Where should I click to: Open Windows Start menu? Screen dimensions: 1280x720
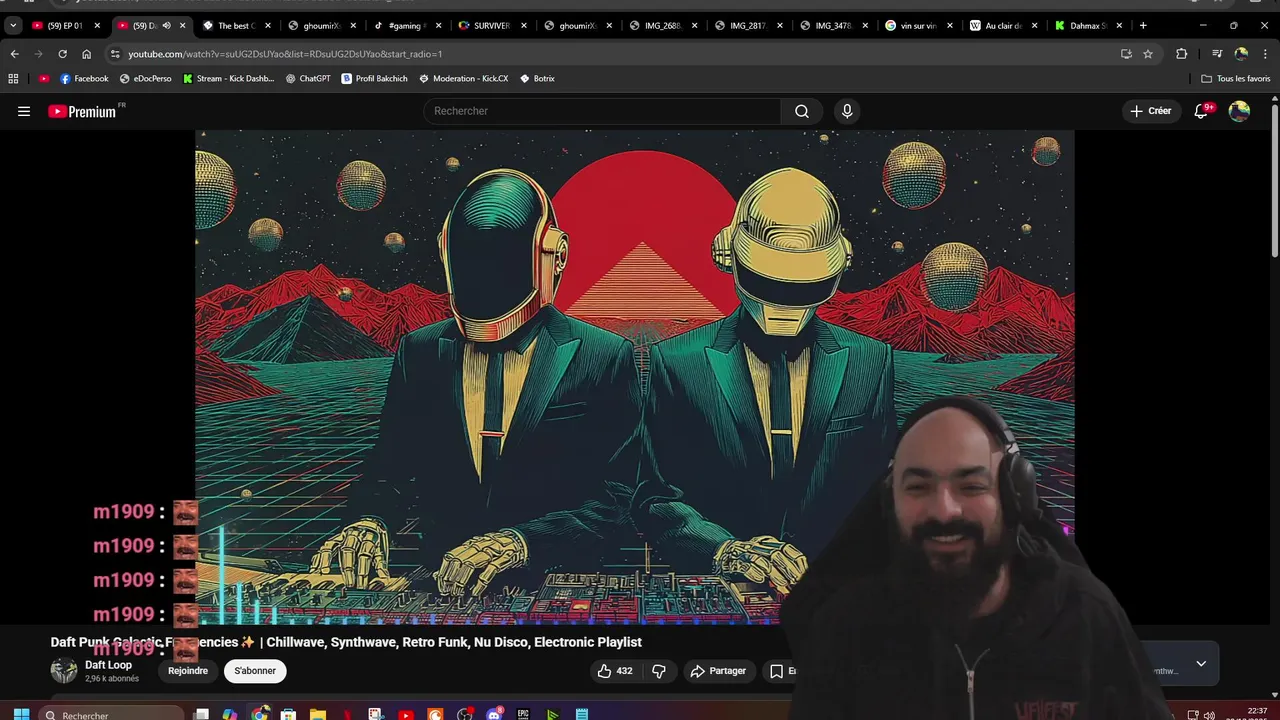(21, 714)
